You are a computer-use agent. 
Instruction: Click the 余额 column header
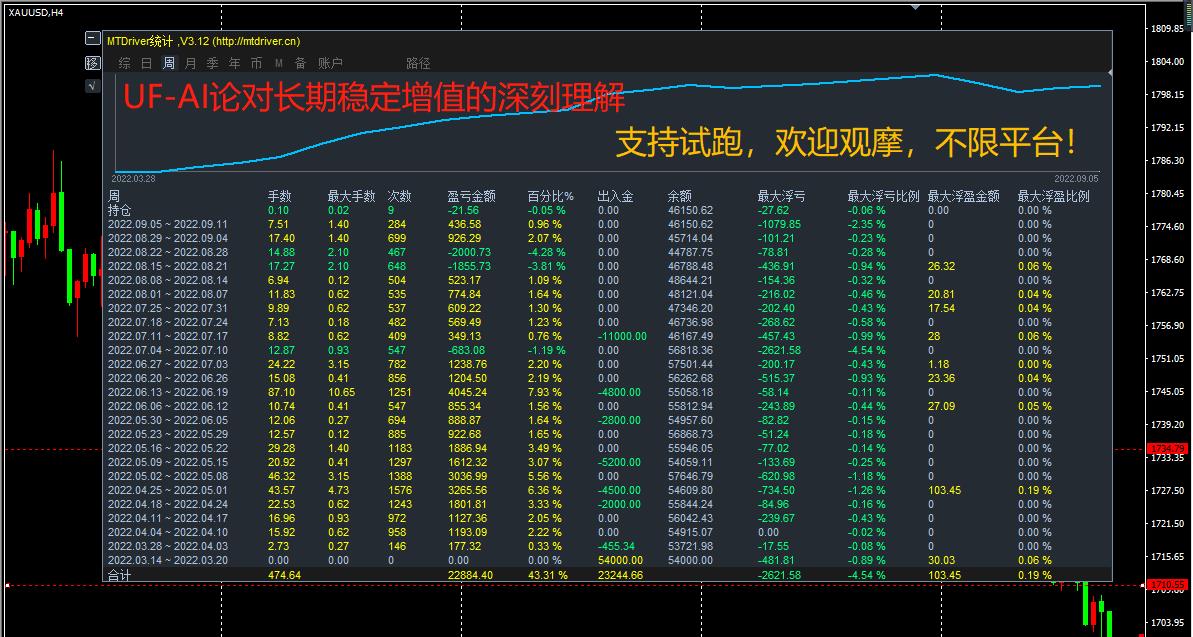(679, 196)
